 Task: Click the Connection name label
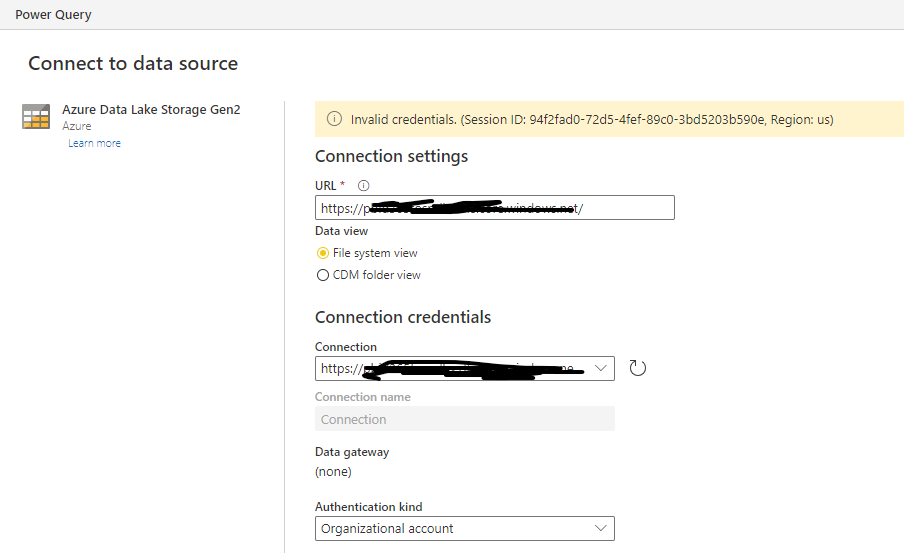363,397
